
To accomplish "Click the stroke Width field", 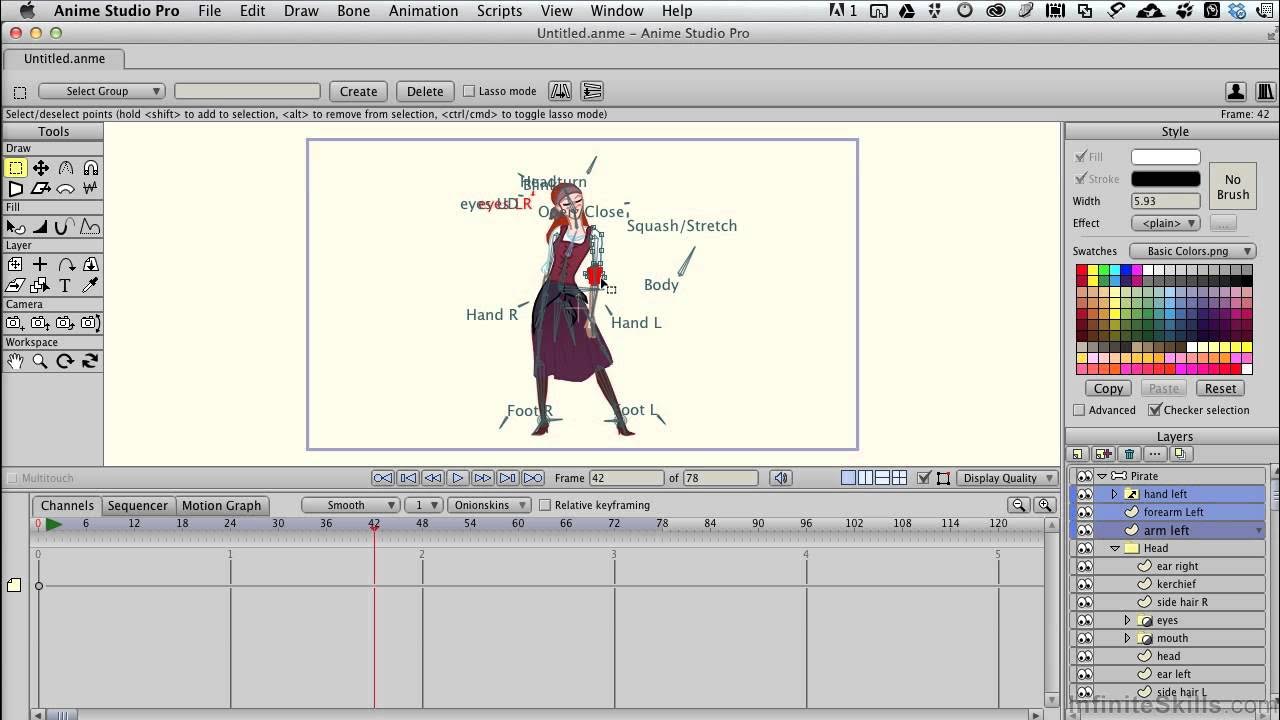I will [x=1166, y=201].
